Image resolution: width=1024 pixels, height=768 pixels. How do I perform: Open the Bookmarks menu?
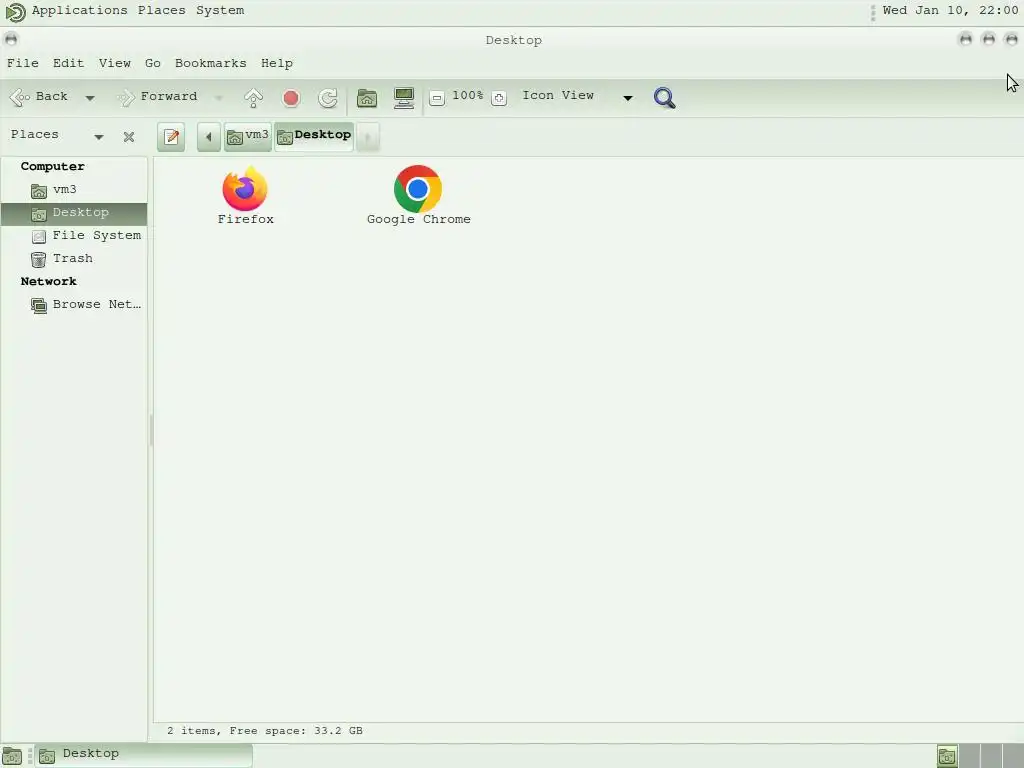tap(211, 63)
